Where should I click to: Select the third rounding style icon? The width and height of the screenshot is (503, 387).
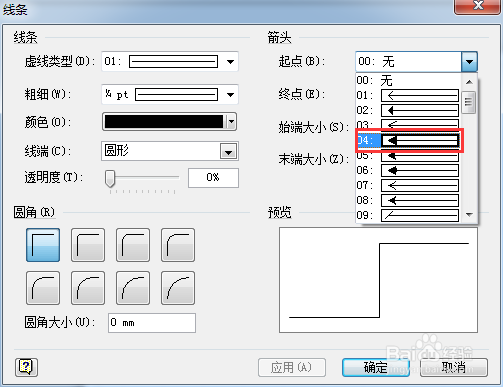(133, 245)
